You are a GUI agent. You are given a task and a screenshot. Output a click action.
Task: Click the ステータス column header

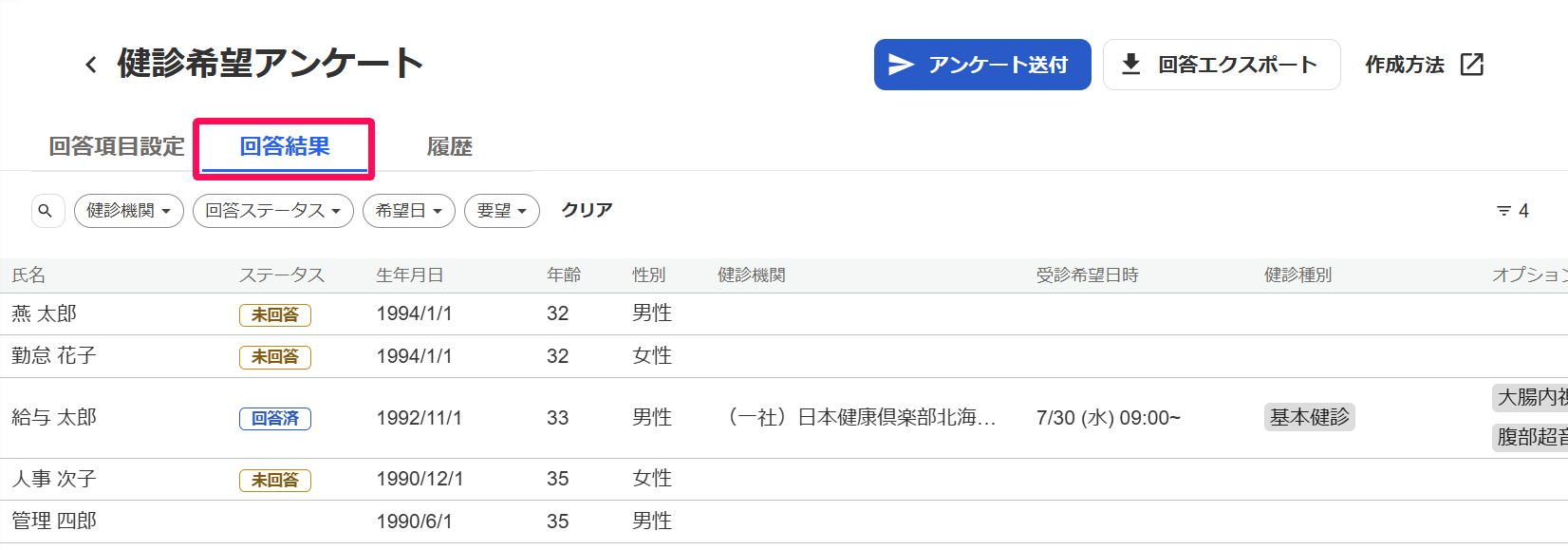[x=282, y=275]
